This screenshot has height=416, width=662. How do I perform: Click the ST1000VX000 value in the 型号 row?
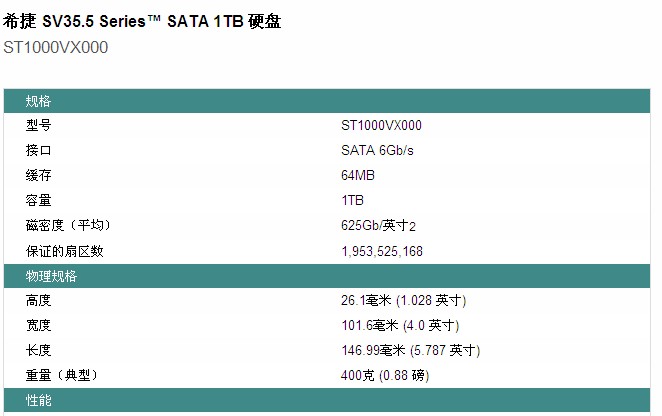coord(381,126)
